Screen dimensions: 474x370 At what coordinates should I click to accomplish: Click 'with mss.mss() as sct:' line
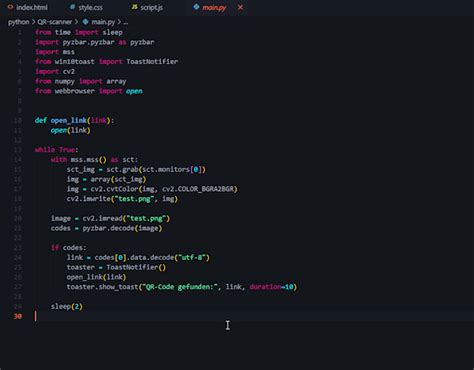tap(94, 160)
